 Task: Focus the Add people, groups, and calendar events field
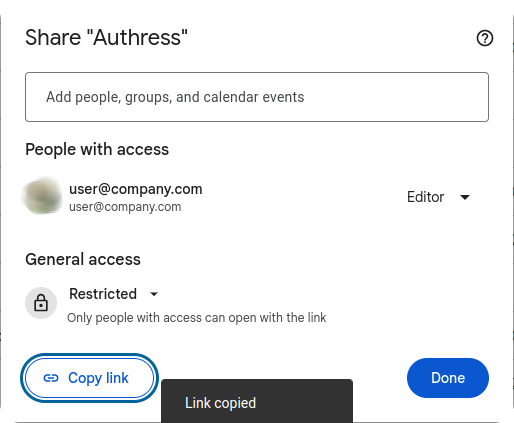tap(257, 97)
